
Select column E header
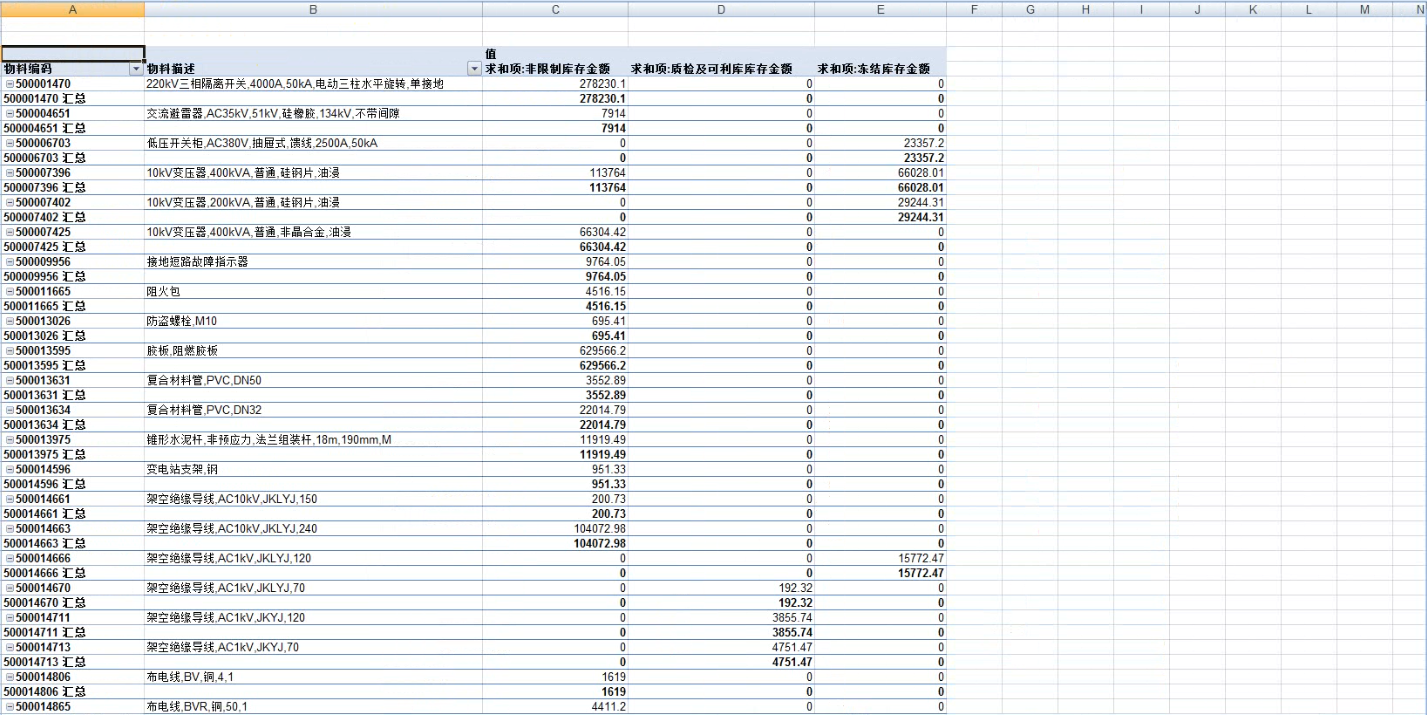click(x=880, y=9)
